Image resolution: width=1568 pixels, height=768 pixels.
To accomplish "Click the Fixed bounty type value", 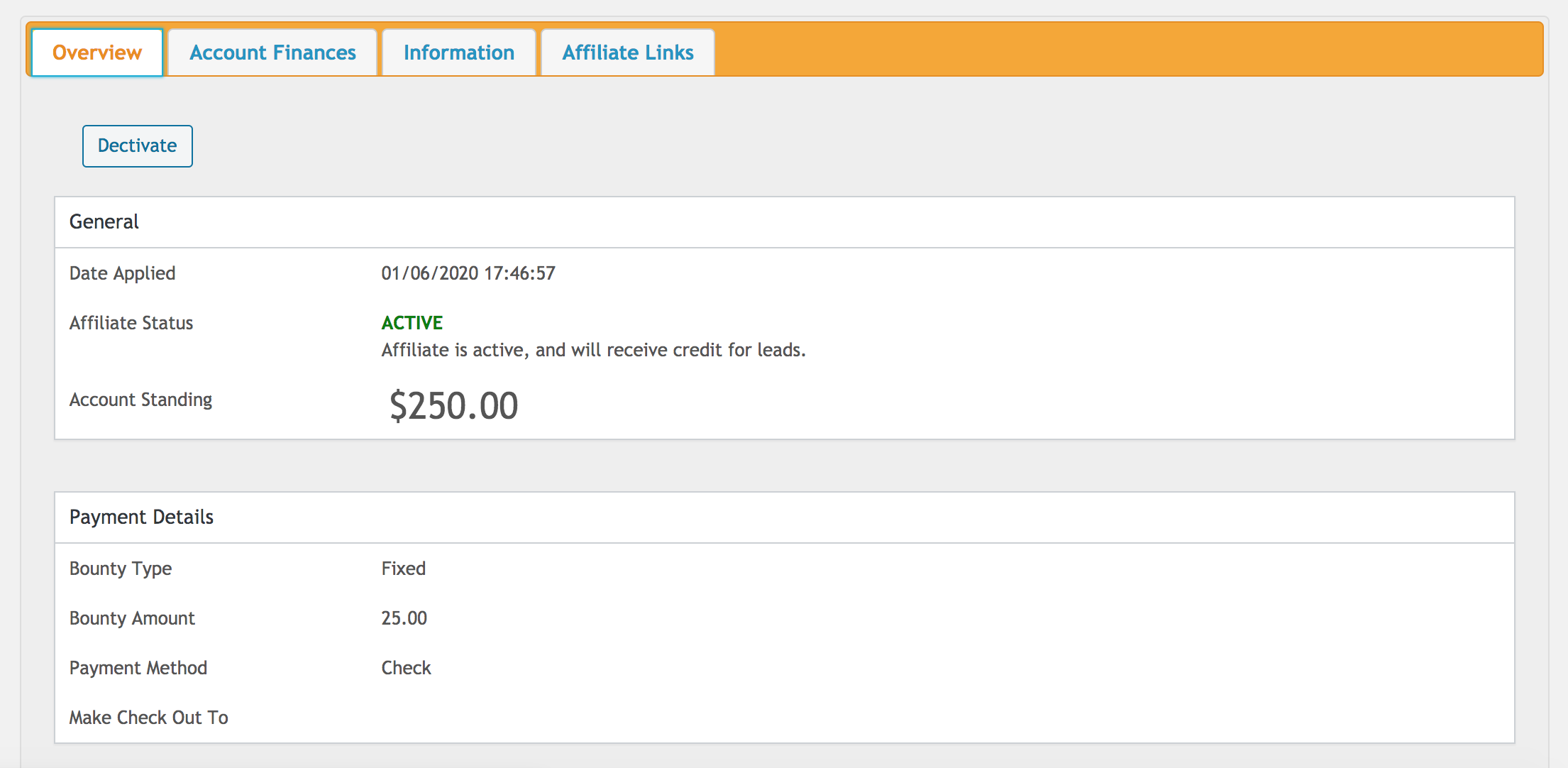I will (403, 569).
